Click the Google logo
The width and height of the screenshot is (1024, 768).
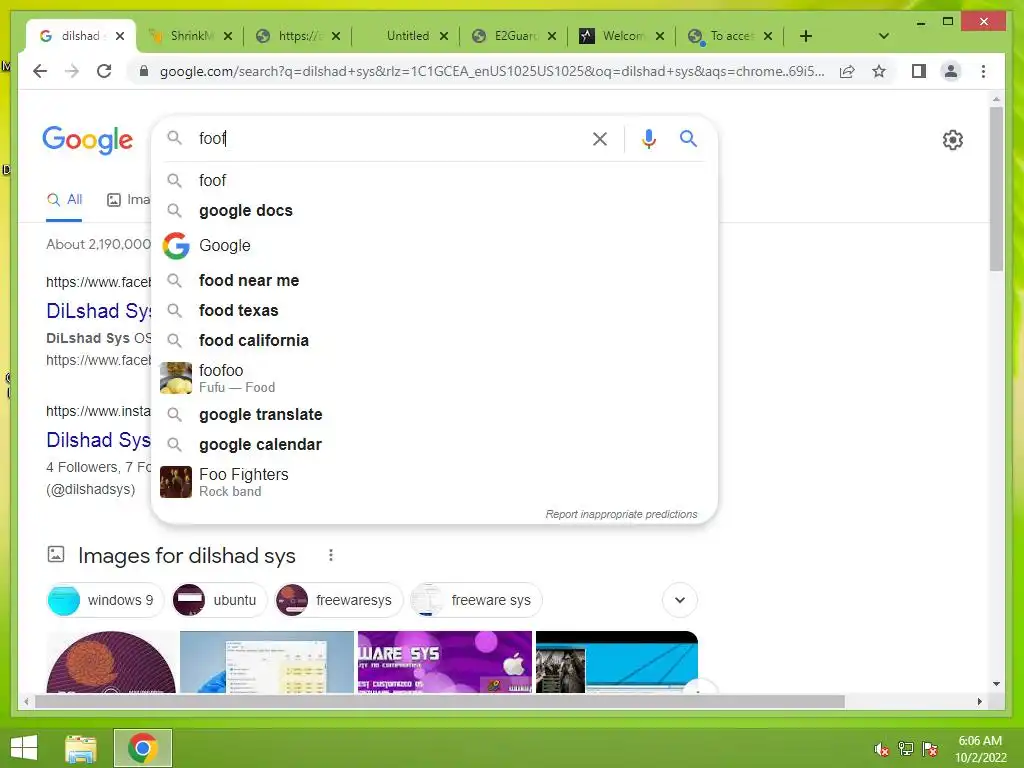(88, 139)
